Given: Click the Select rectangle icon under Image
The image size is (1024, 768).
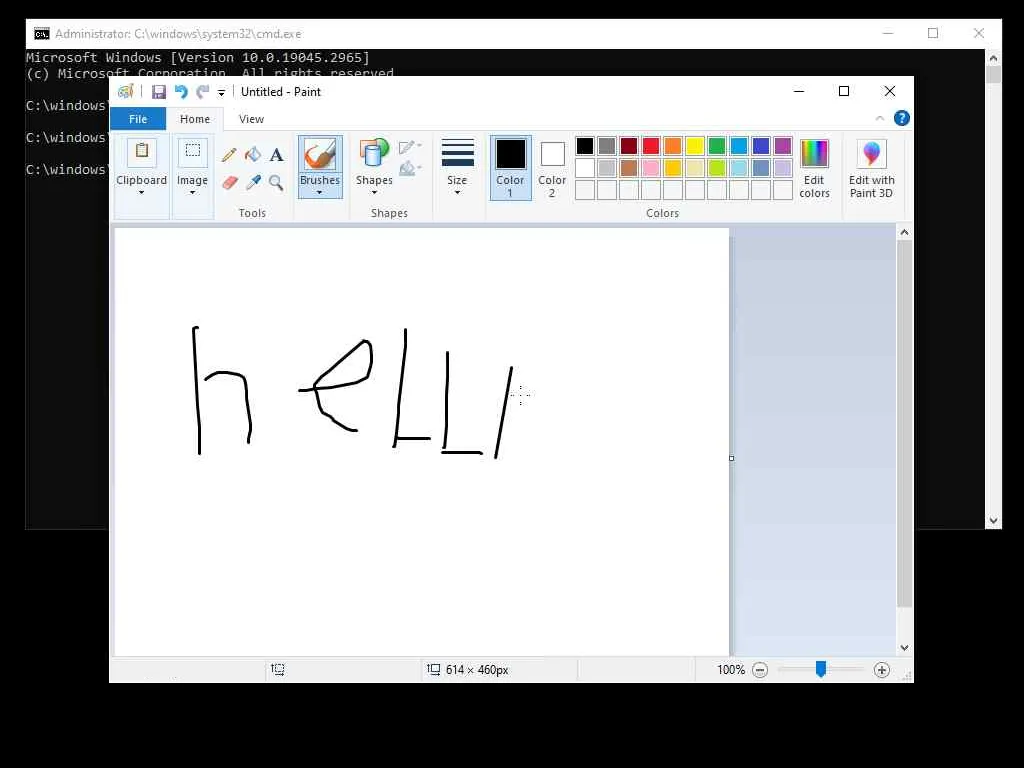Looking at the screenshot, I should click(193, 152).
